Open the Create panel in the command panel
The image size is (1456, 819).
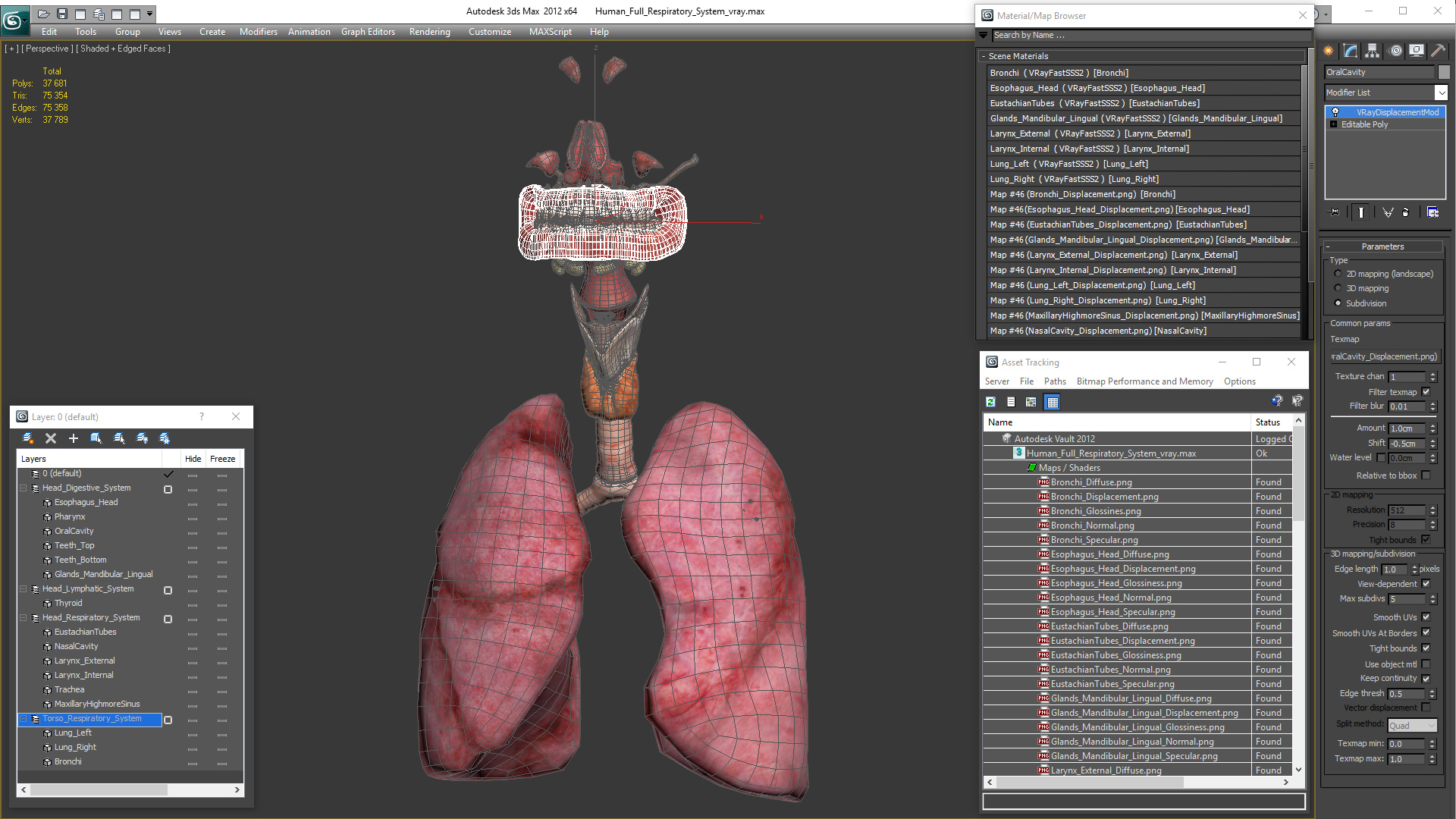tap(1329, 51)
